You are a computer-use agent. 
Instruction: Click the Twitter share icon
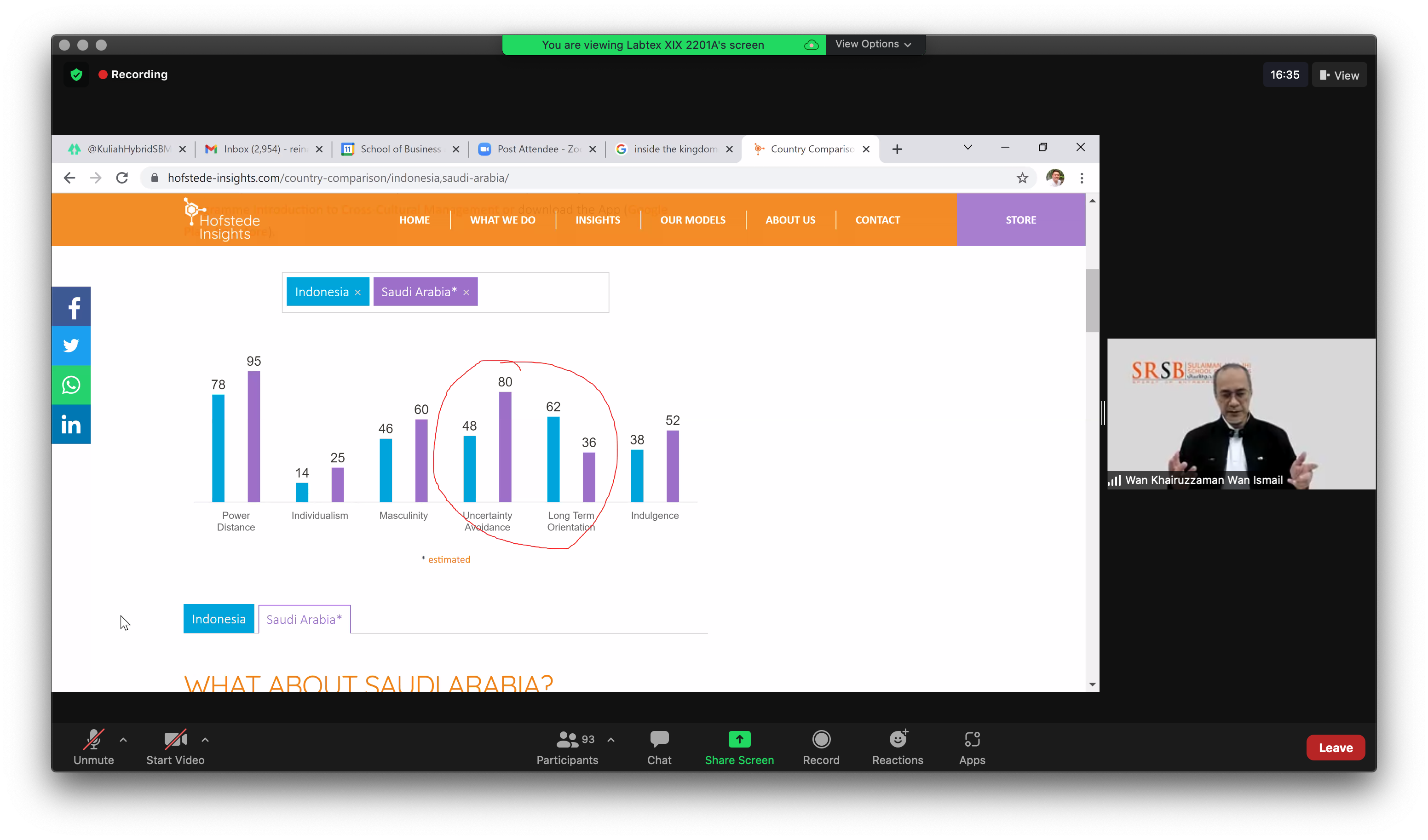pos(71,346)
